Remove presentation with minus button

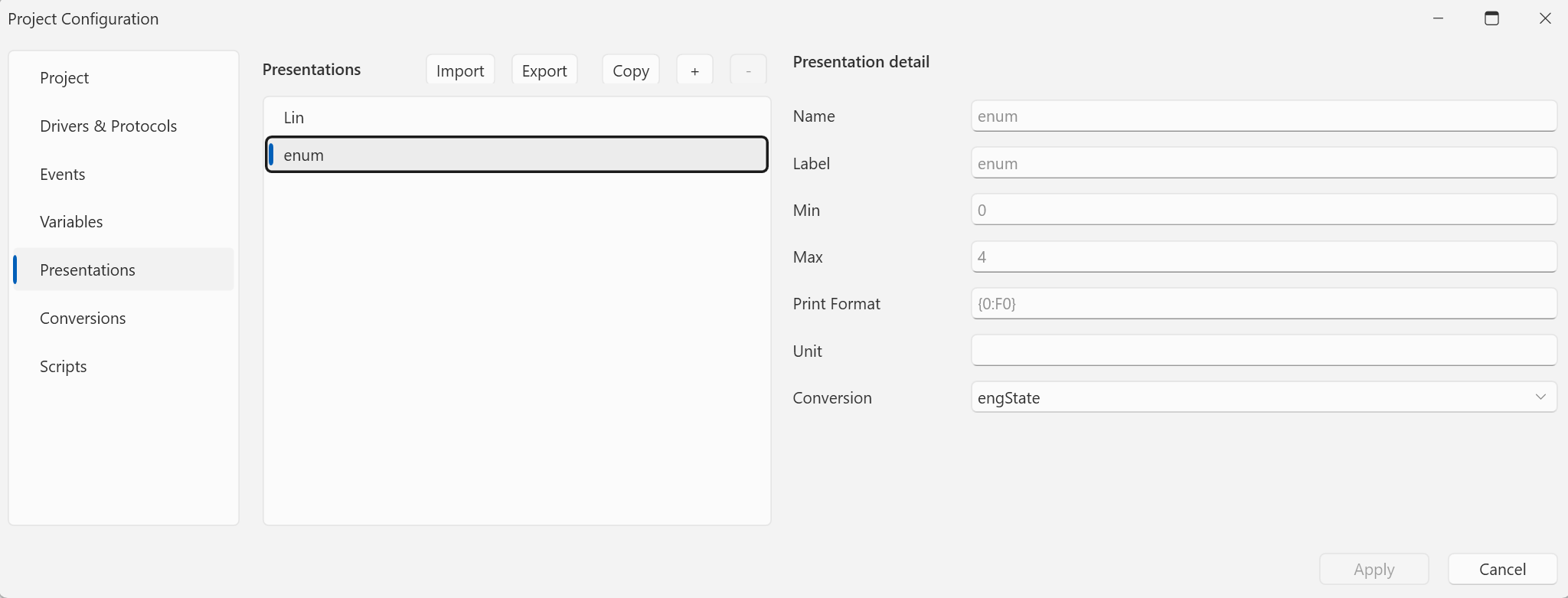coord(748,70)
